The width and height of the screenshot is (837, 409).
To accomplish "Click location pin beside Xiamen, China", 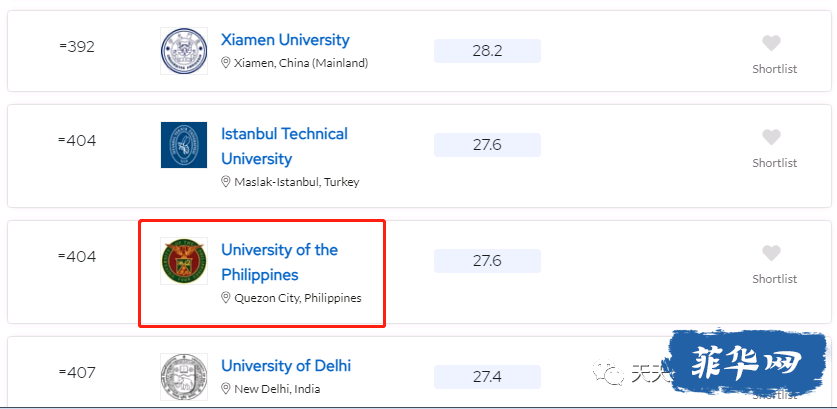I will 226,63.
